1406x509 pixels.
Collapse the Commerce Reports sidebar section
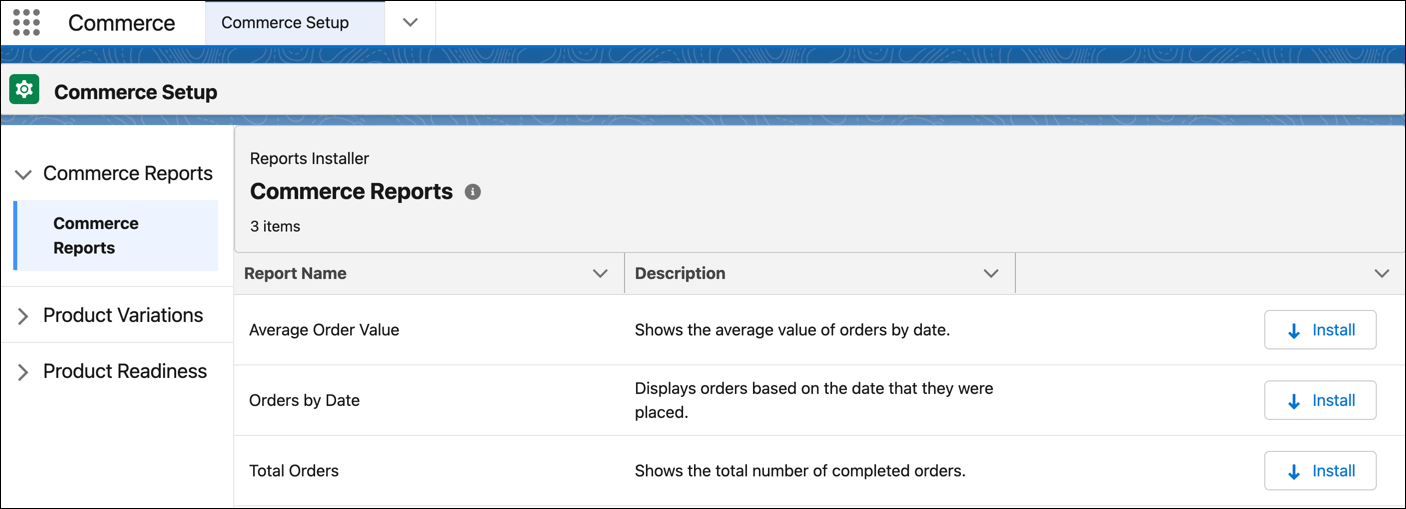24,174
